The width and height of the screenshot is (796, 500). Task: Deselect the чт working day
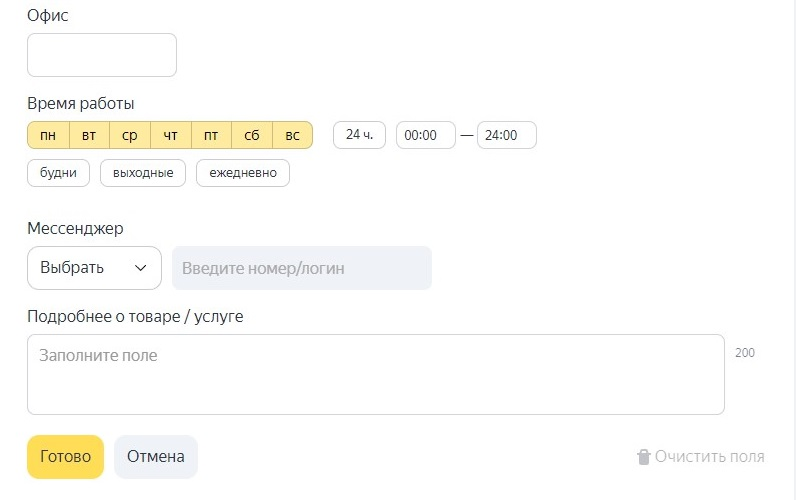(x=171, y=135)
